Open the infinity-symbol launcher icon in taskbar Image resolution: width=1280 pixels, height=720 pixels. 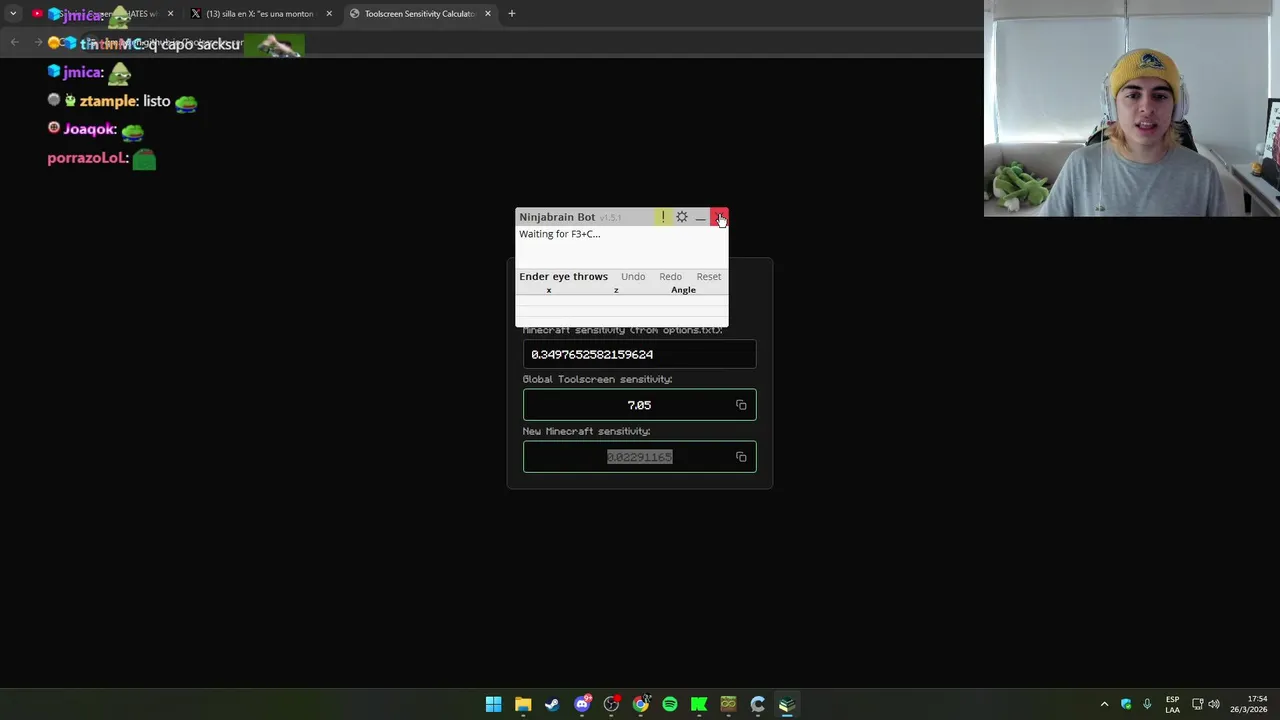coord(728,704)
